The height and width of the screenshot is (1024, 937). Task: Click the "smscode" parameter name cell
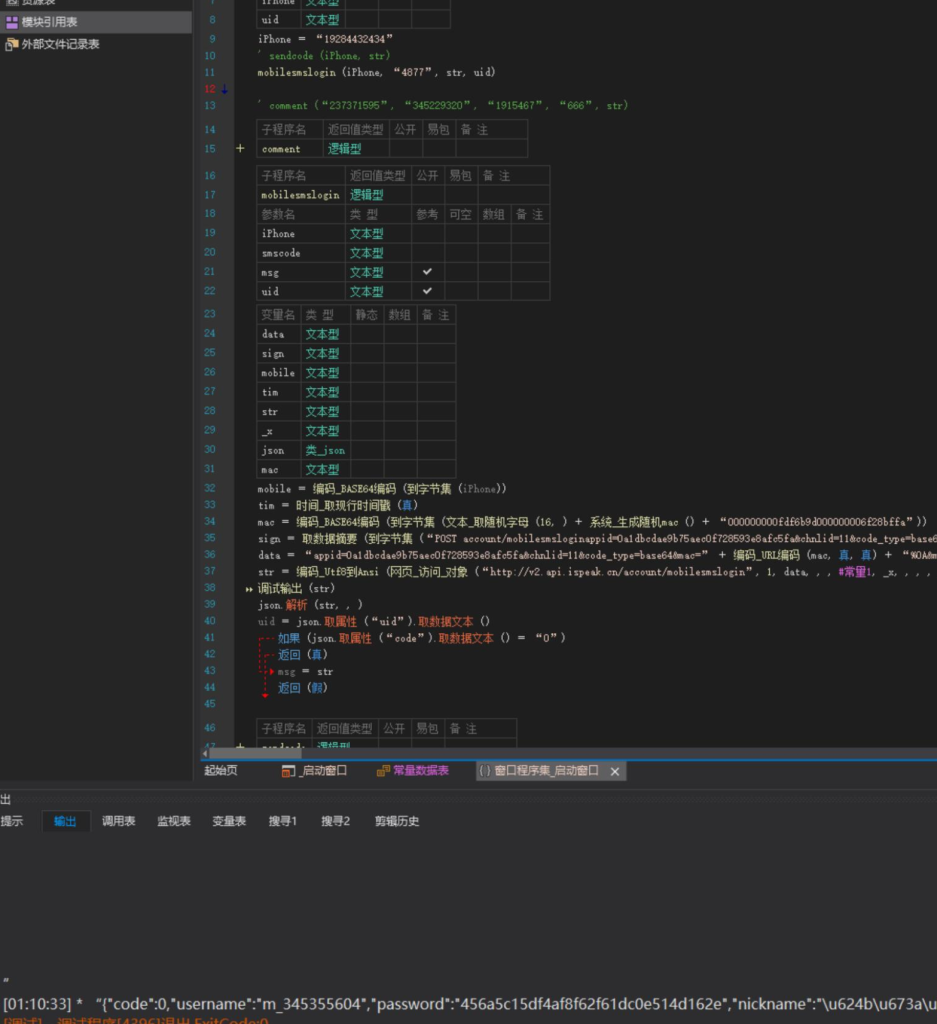point(301,253)
